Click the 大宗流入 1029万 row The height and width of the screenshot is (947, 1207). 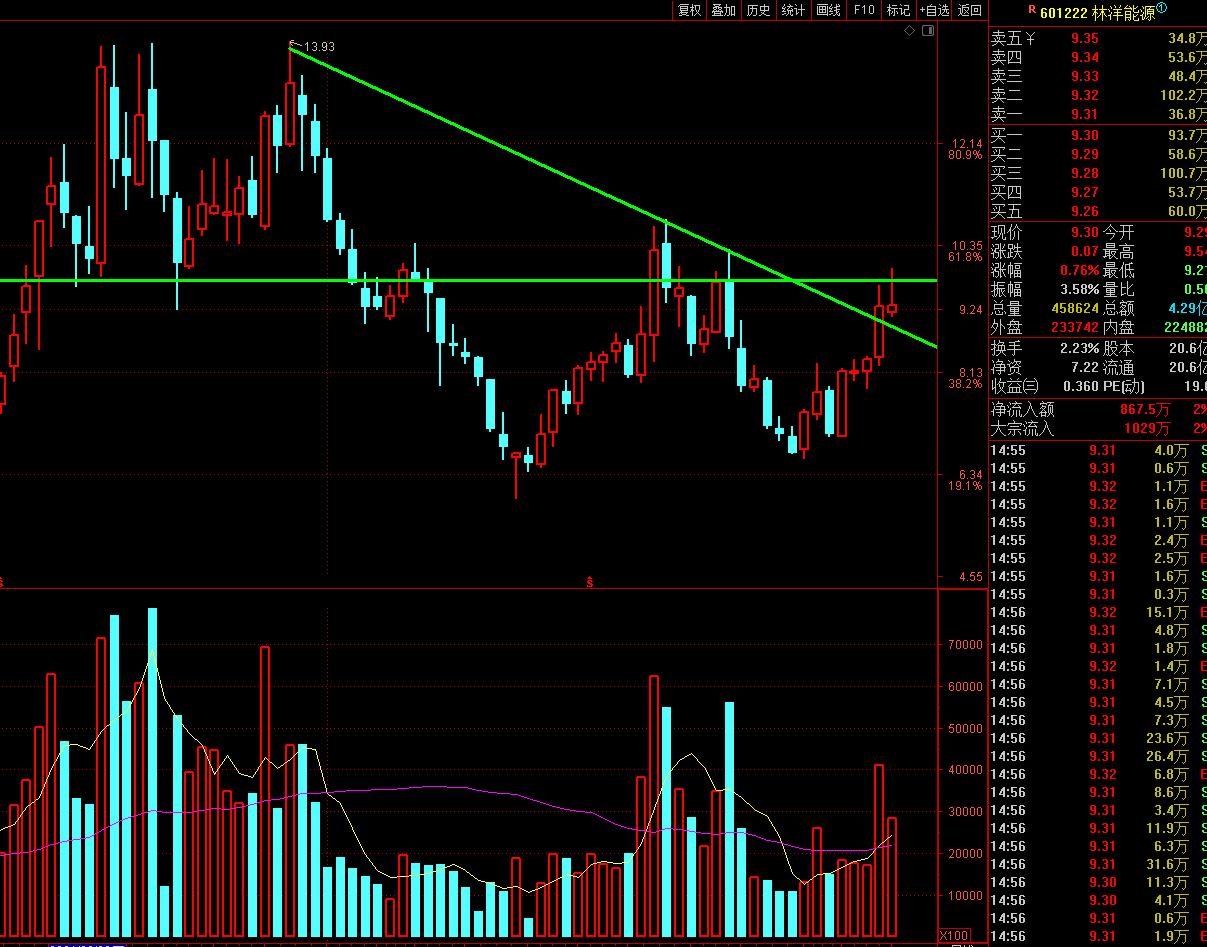(1098, 428)
